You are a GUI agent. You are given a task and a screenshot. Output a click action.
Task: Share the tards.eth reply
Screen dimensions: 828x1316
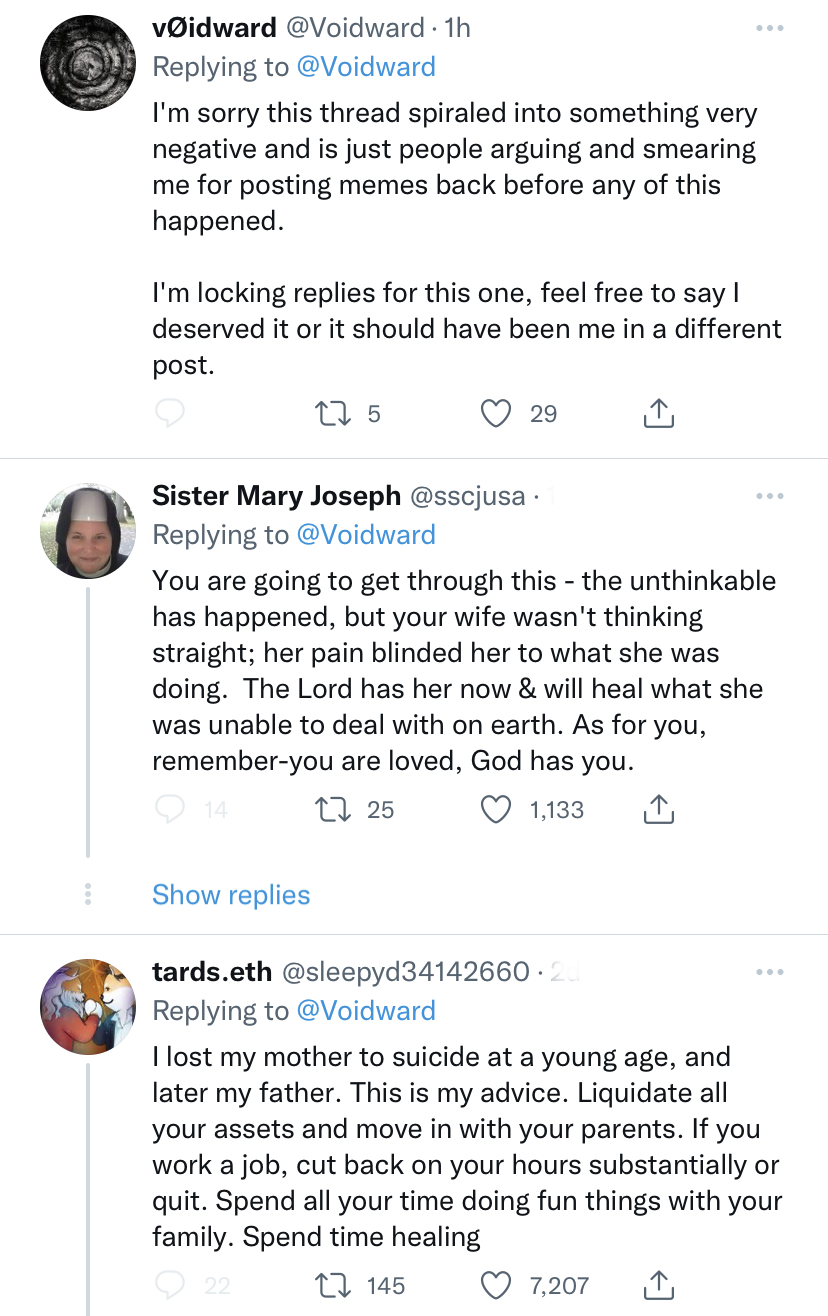coord(657,1285)
